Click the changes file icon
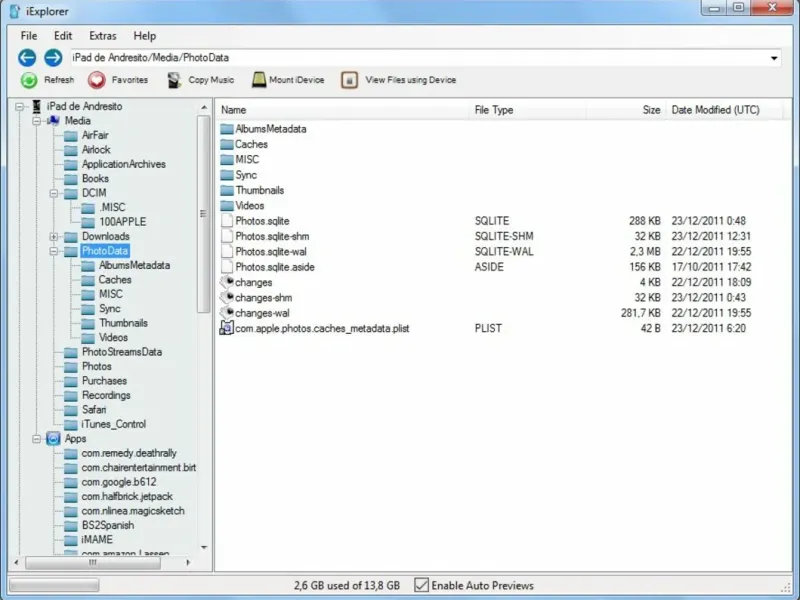800x600 pixels. (x=227, y=282)
